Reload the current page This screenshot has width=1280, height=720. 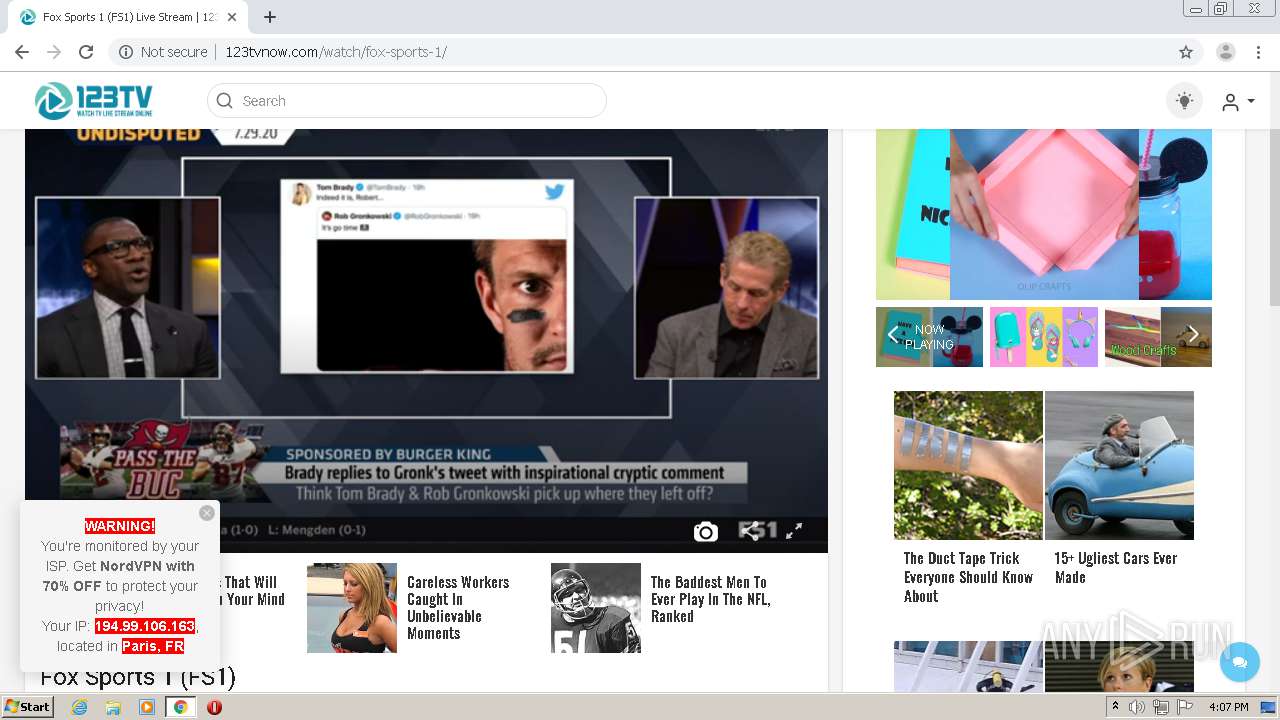click(x=86, y=52)
